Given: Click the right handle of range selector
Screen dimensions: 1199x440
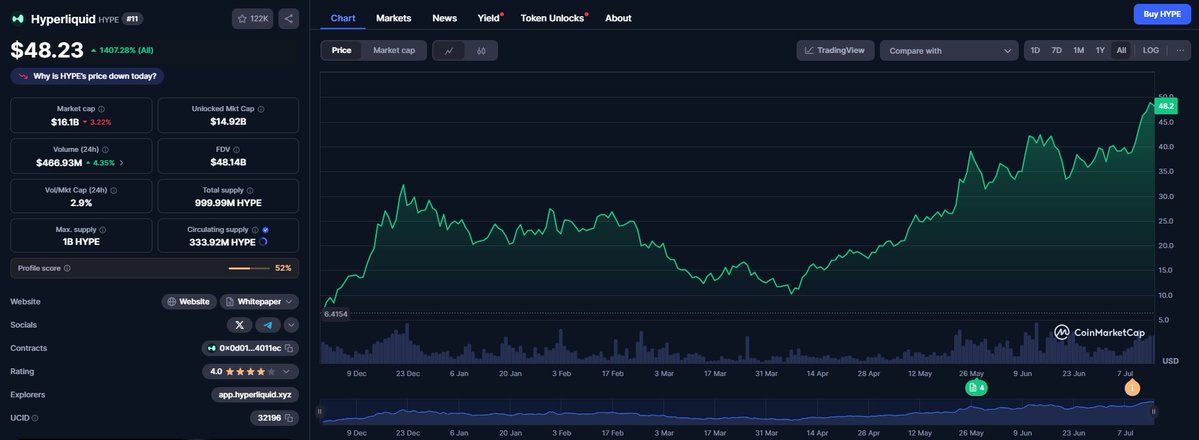Looking at the screenshot, I should pyautogui.click(x=1153, y=411).
